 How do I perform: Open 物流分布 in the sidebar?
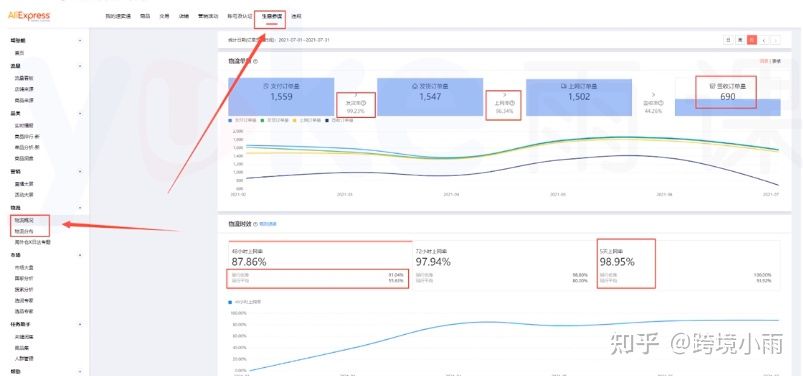(x=24, y=231)
